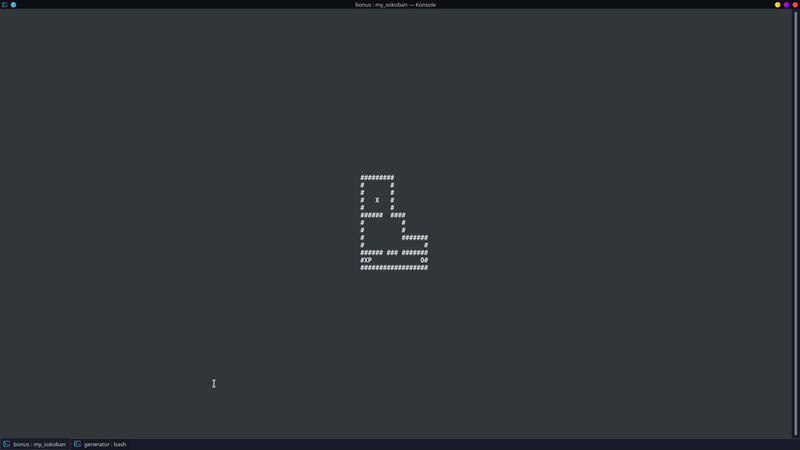This screenshot has width=800, height=450.
Task: Click terminal icon on generator : bash tab
Action: [78, 444]
